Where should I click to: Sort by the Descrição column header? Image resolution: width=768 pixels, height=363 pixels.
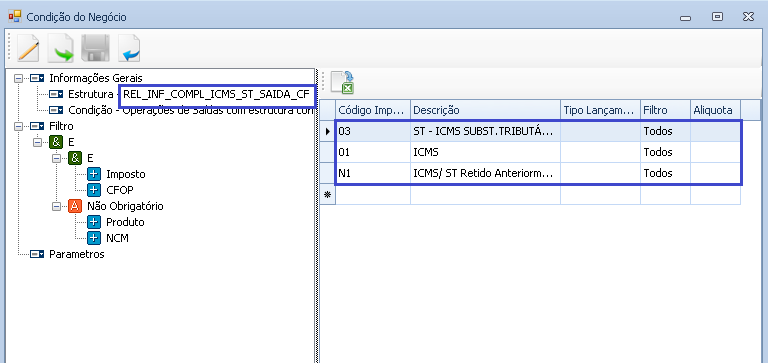point(485,110)
